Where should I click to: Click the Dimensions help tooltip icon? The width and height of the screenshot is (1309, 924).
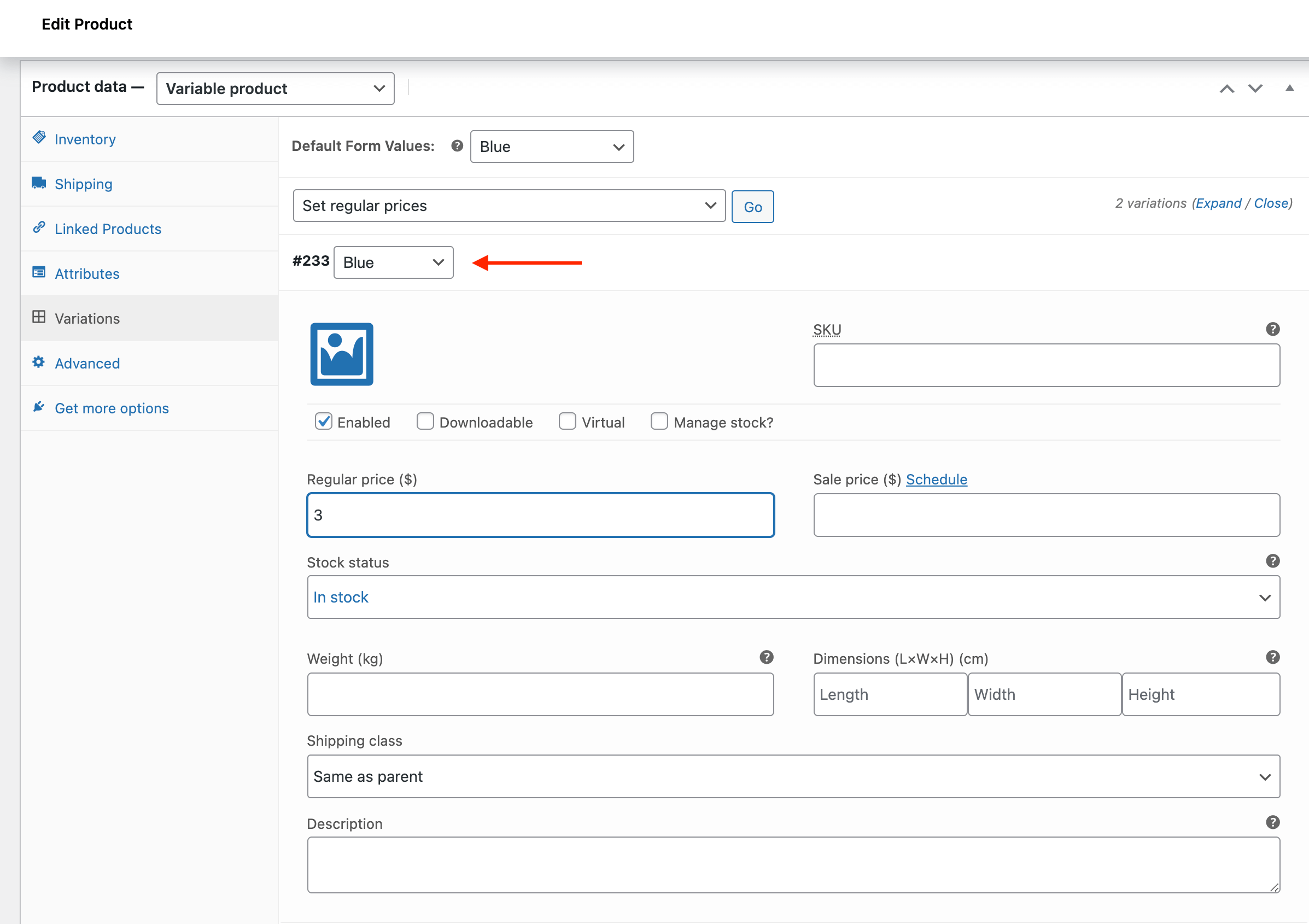coord(1272,657)
